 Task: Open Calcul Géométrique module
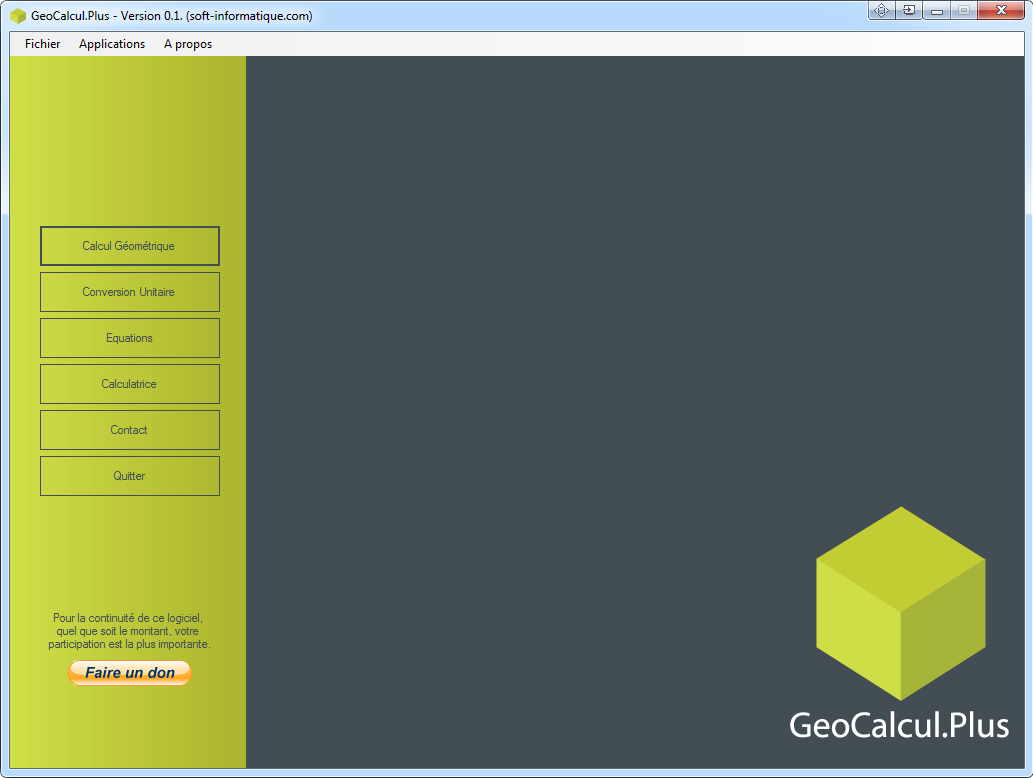(129, 246)
